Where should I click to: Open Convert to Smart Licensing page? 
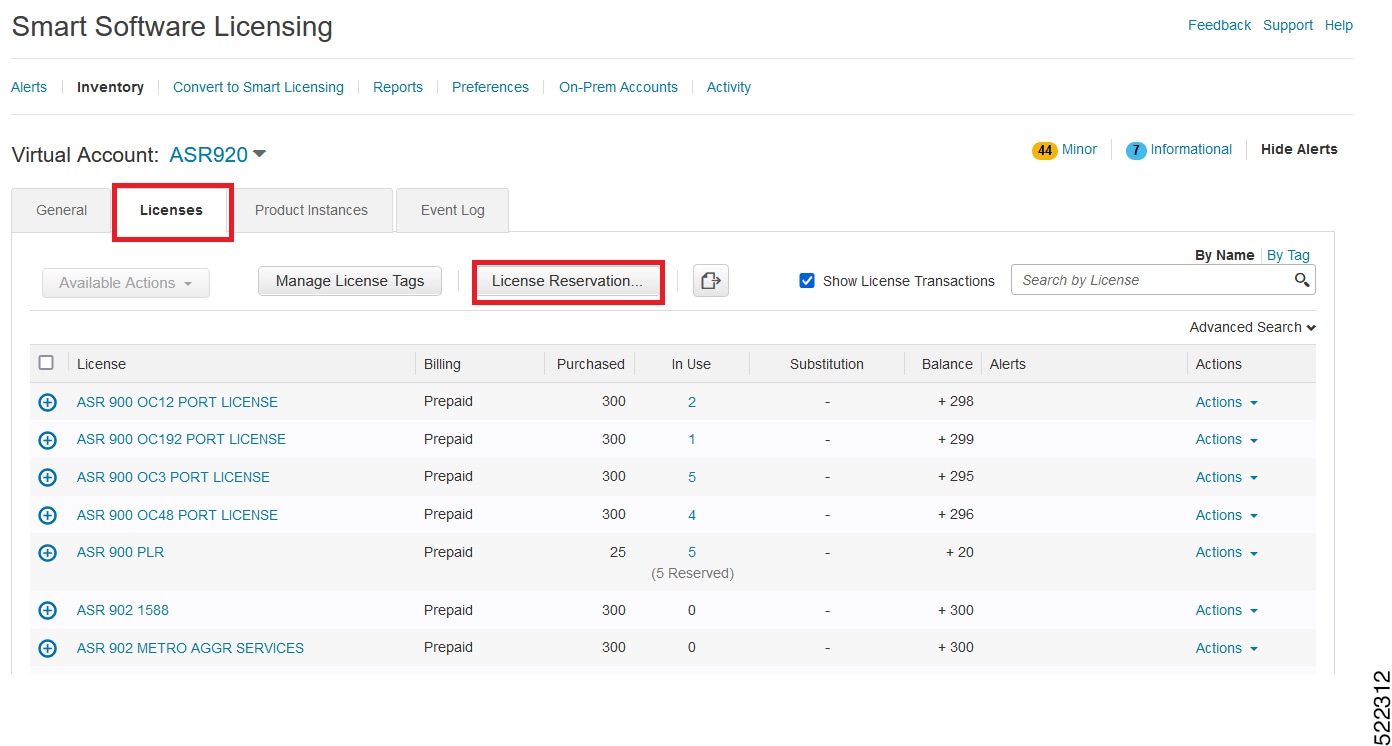pos(258,87)
